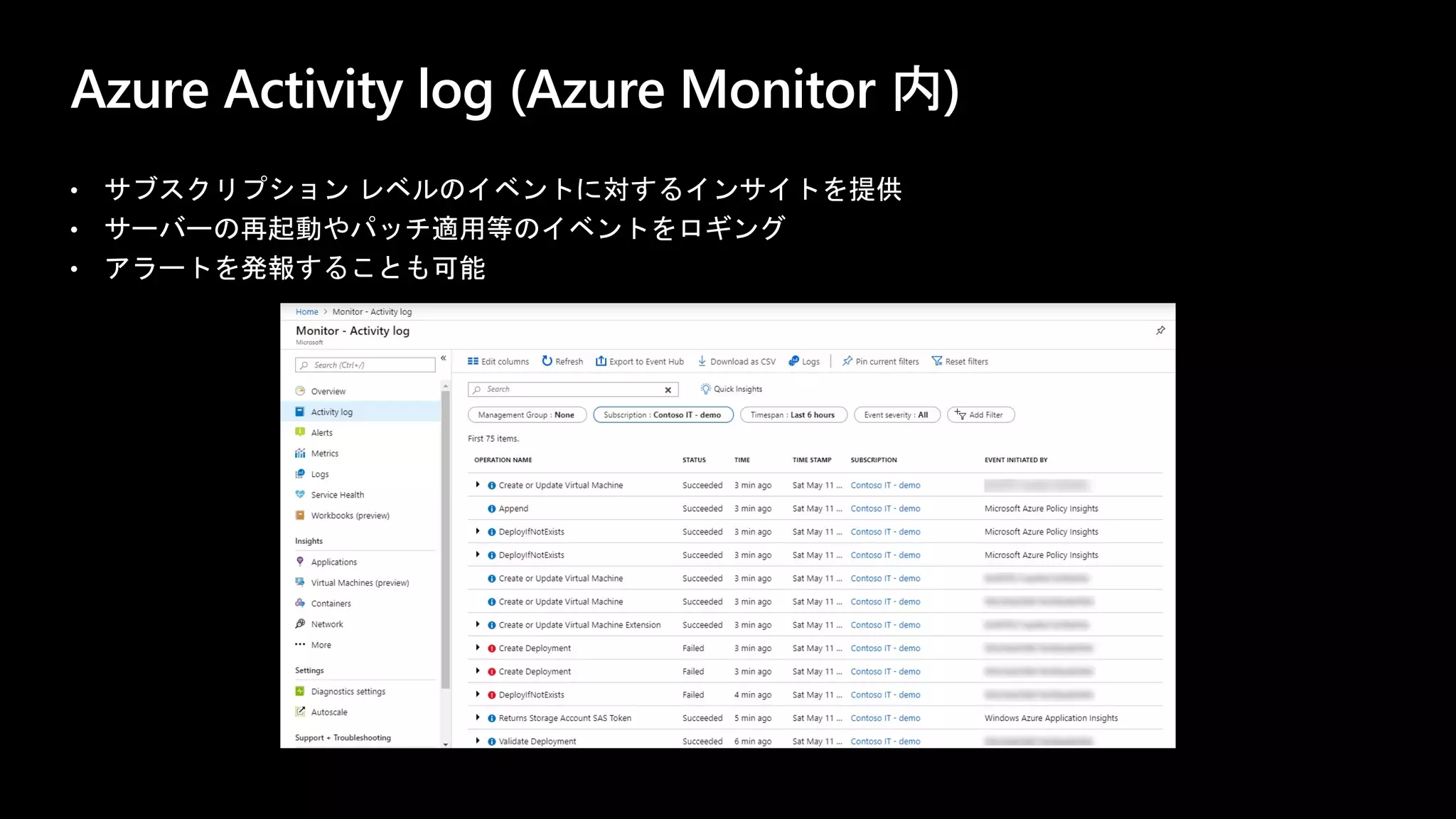Click the sidebar scroll-down arrow
Image resolution: width=1456 pixels, height=819 pixels.
pos(446,744)
